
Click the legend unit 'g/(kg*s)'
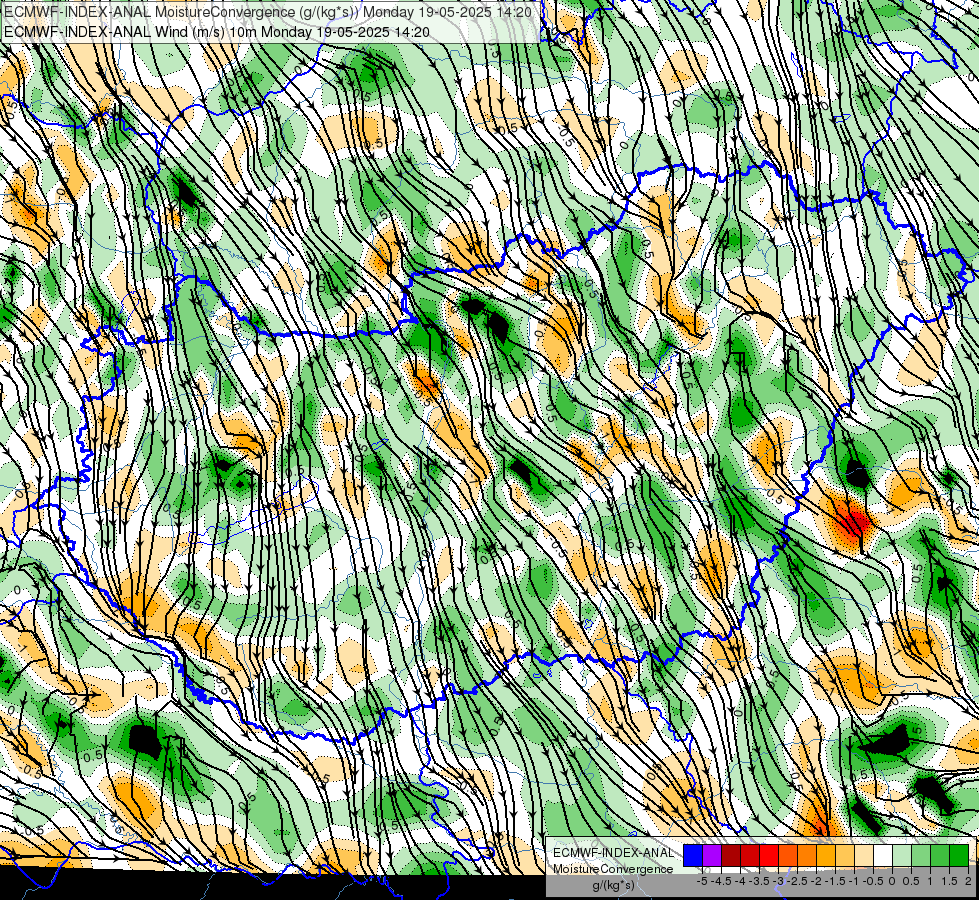coord(613,885)
